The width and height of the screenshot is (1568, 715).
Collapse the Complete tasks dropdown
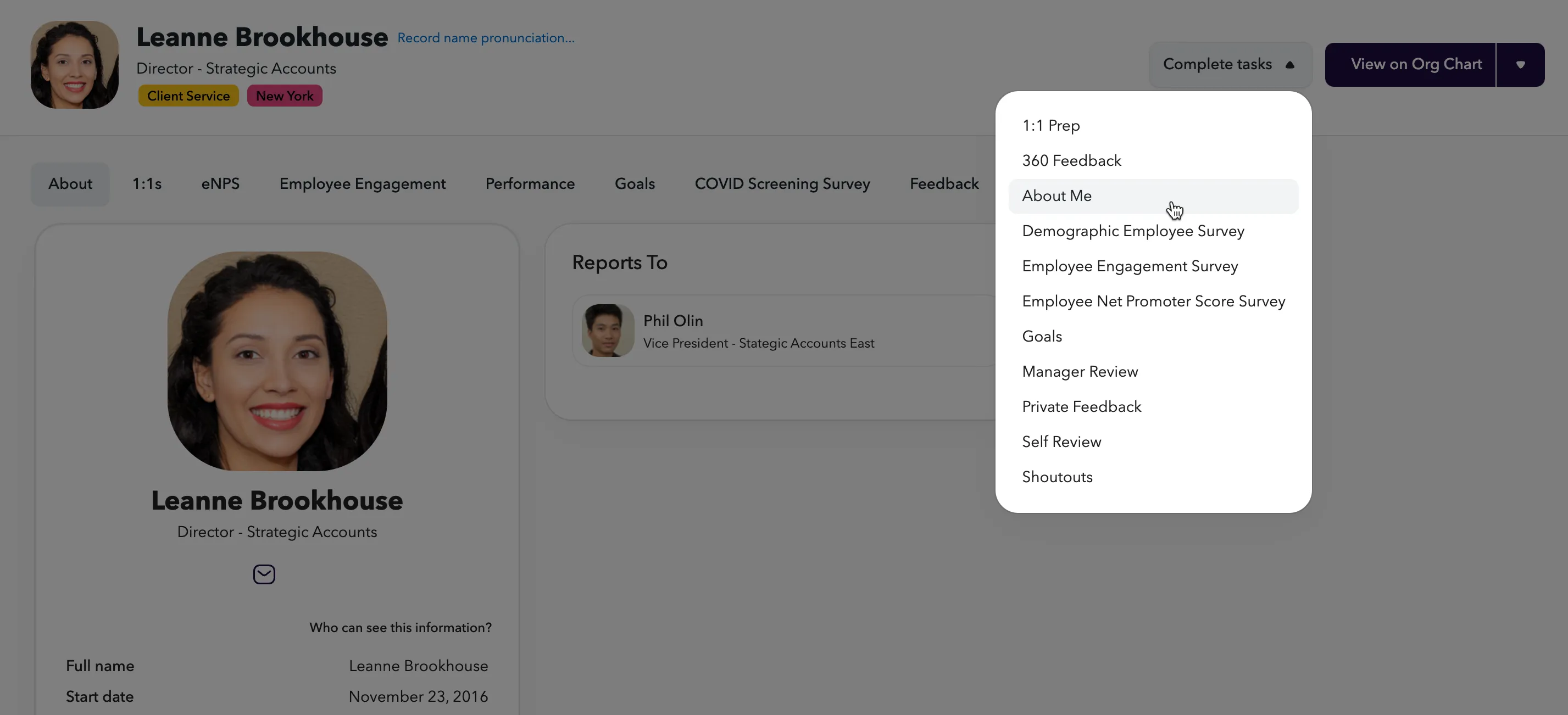tap(1230, 64)
